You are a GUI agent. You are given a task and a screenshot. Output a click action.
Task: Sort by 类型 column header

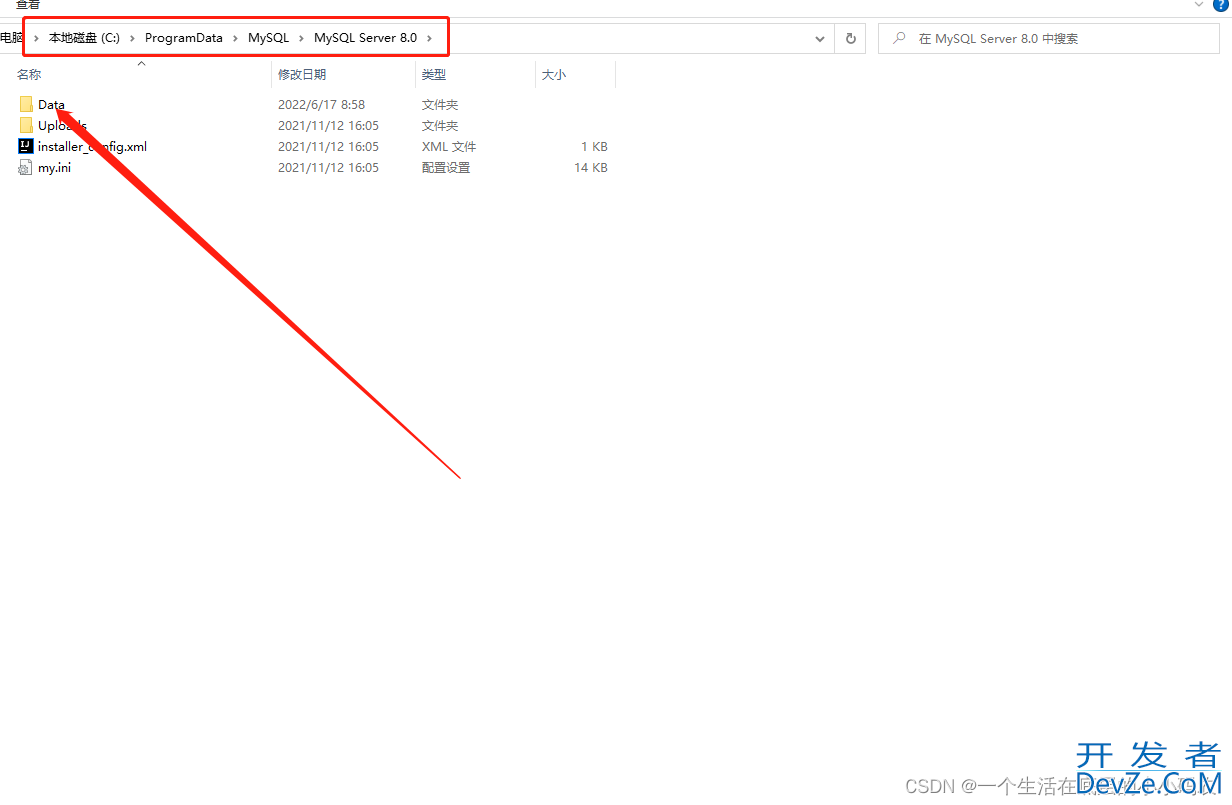pyautogui.click(x=434, y=74)
